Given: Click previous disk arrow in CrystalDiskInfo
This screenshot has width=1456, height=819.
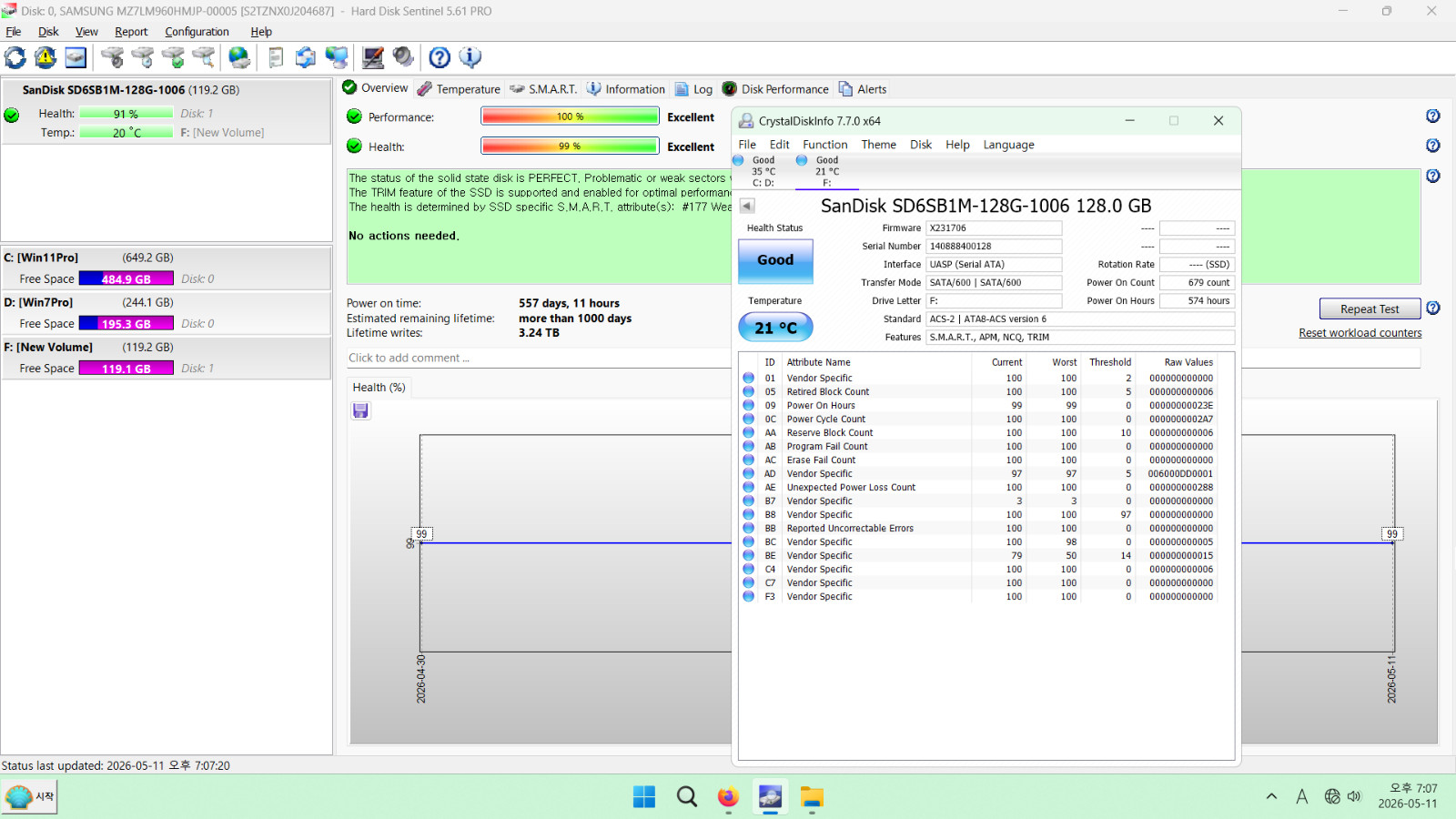Looking at the screenshot, I should (747, 206).
